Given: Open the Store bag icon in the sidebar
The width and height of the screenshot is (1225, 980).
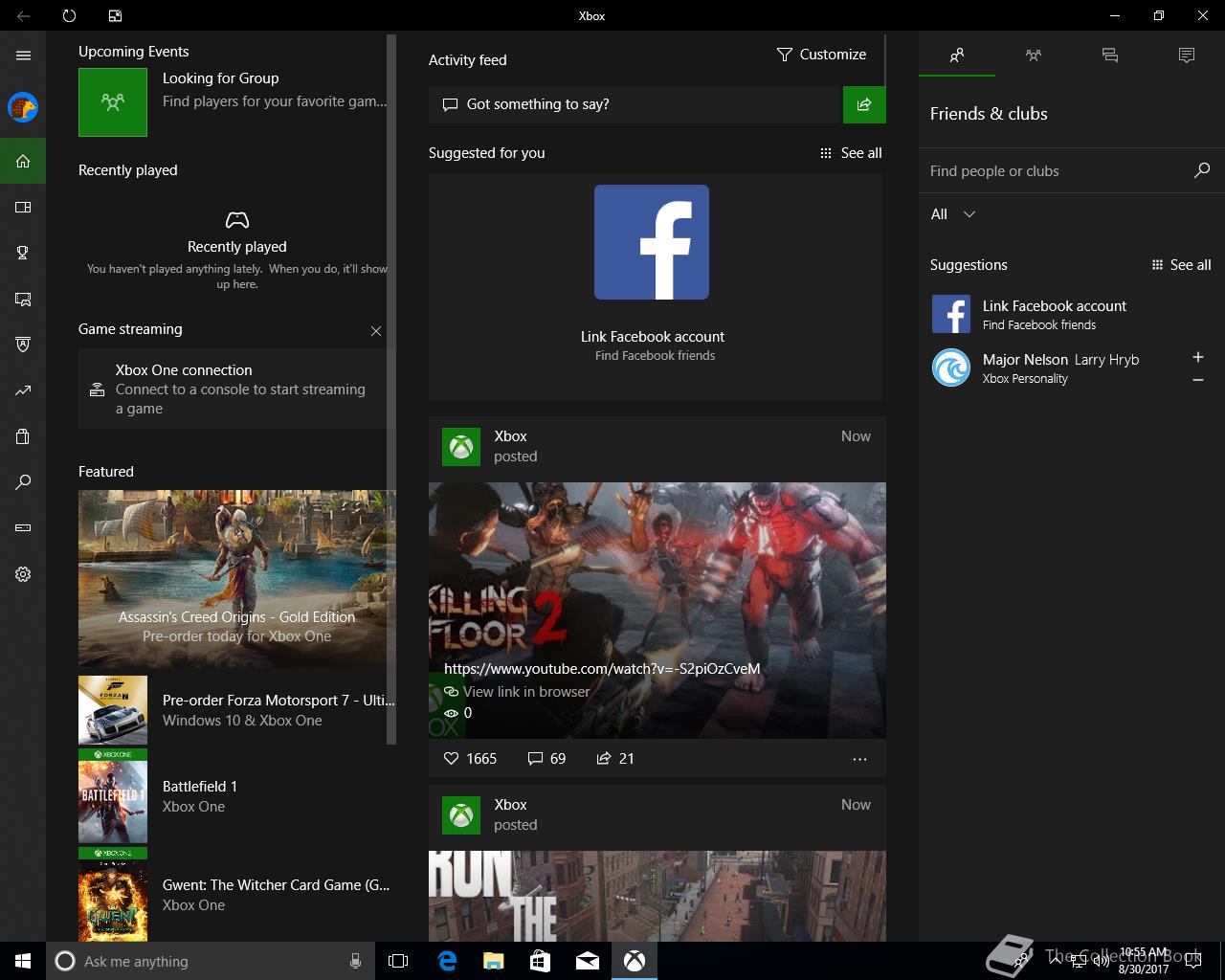Looking at the screenshot, I should pos(23,436).
